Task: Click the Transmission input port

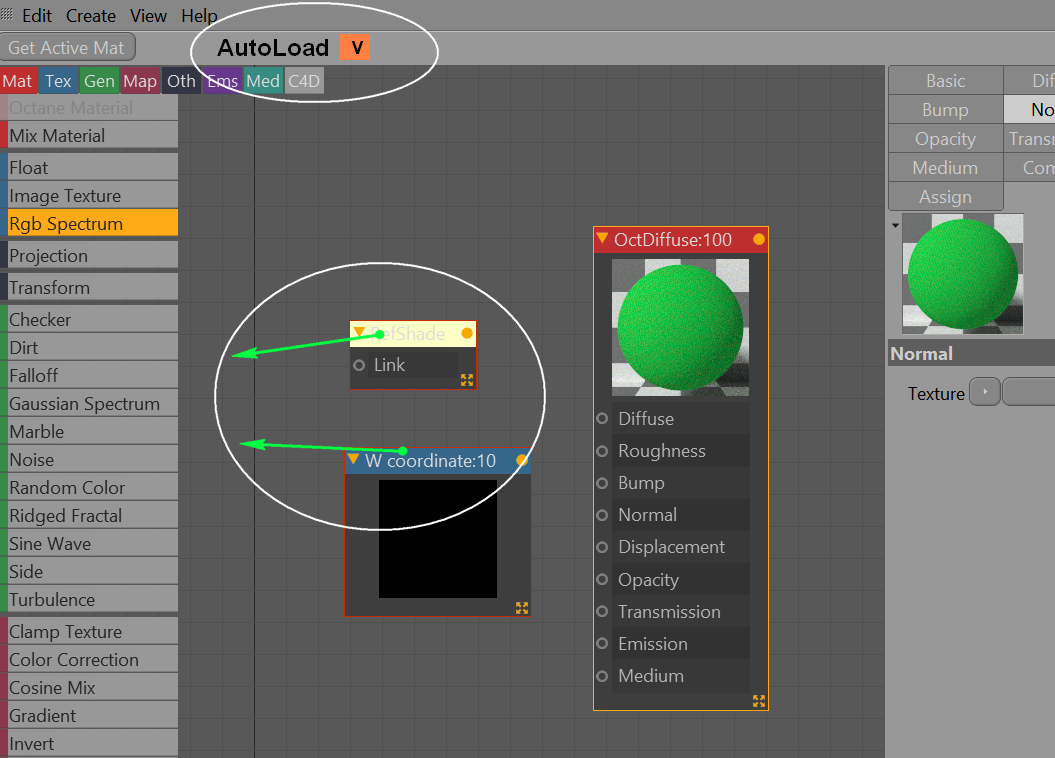Action: [602, 611]
